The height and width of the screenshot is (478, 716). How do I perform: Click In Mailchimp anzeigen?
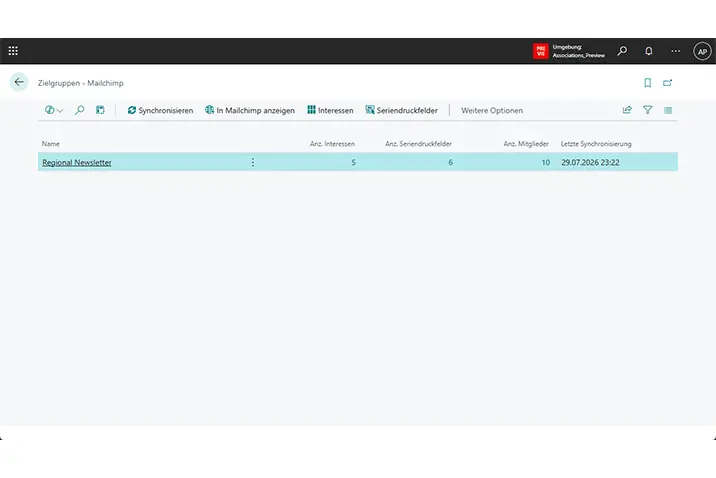pyautogui.click(x=250, y=110)
